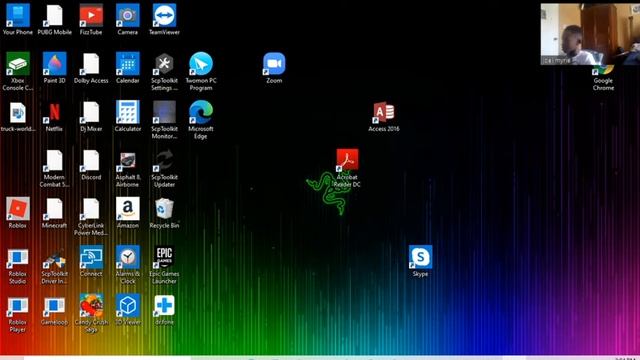The height and width of the screenshot is (360, 640).
Task: Open Access 2016 shortcut
Action: click(384, 112)
